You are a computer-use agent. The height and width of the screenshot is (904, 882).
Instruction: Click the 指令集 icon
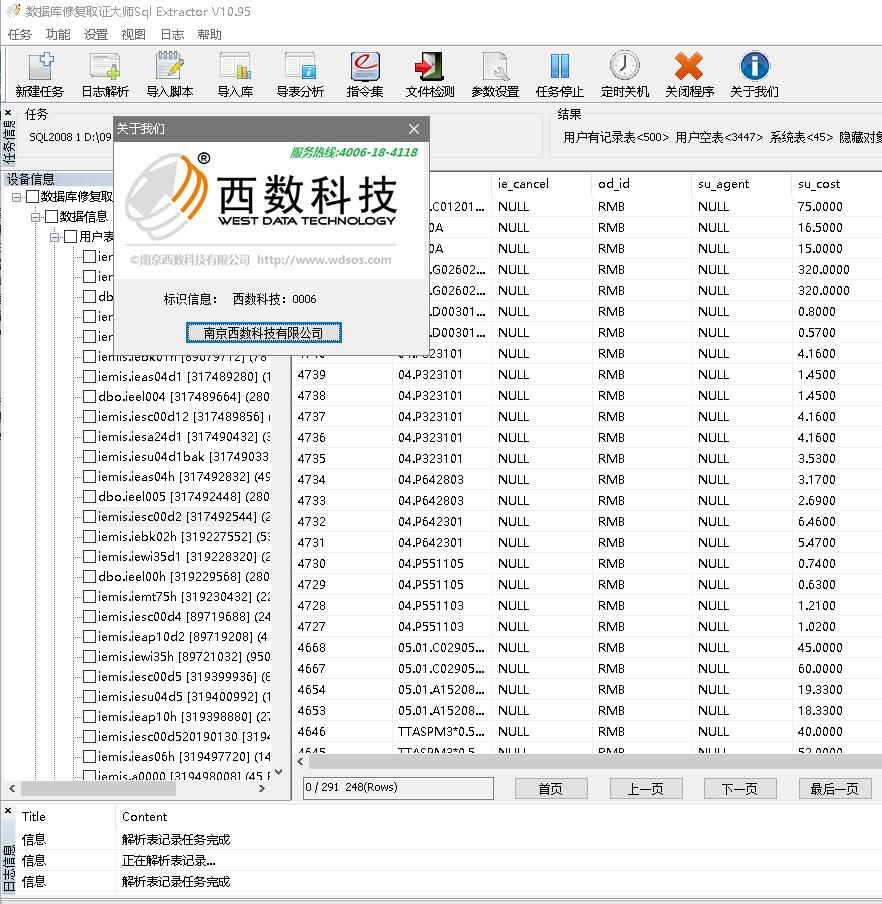click(365, 74)
